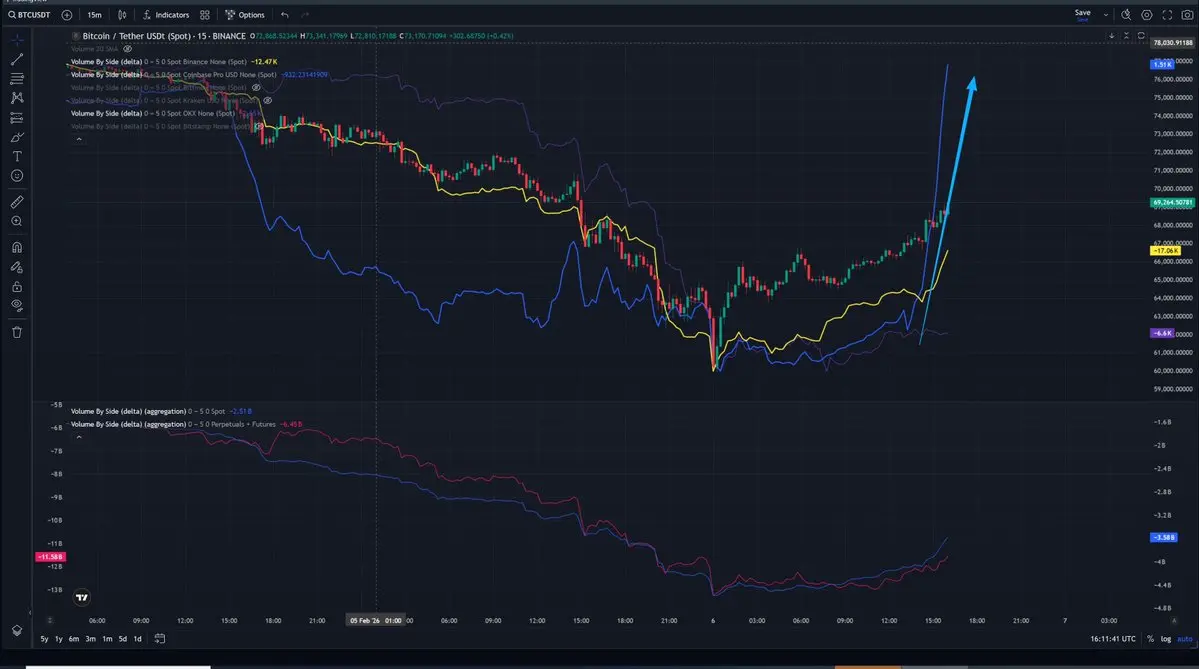Screen dimensions: 1199x669
Task: Open the object tree layers icon
Action: [x=17, y=630]
